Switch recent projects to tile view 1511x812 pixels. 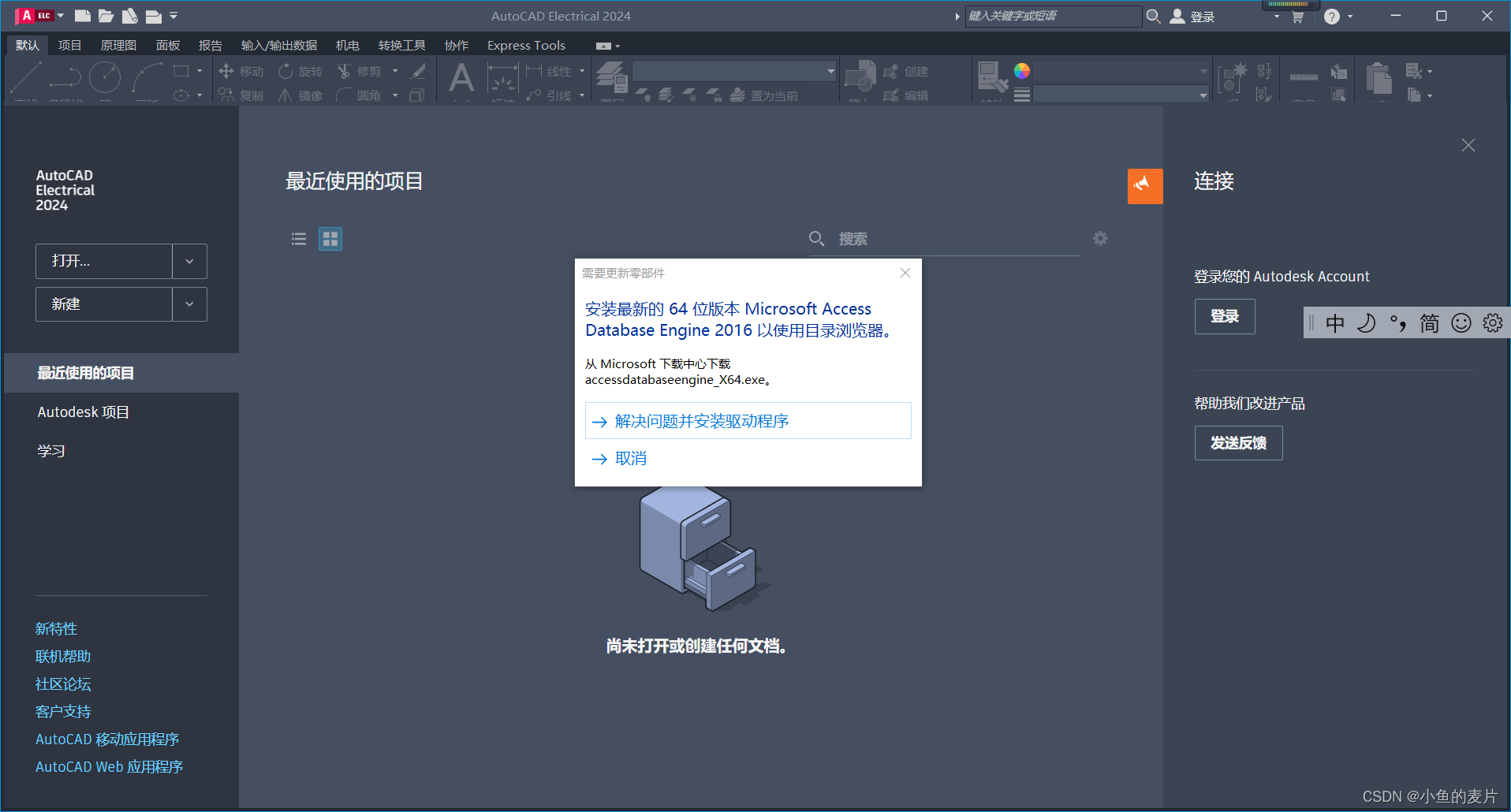[x=330, y=238]
